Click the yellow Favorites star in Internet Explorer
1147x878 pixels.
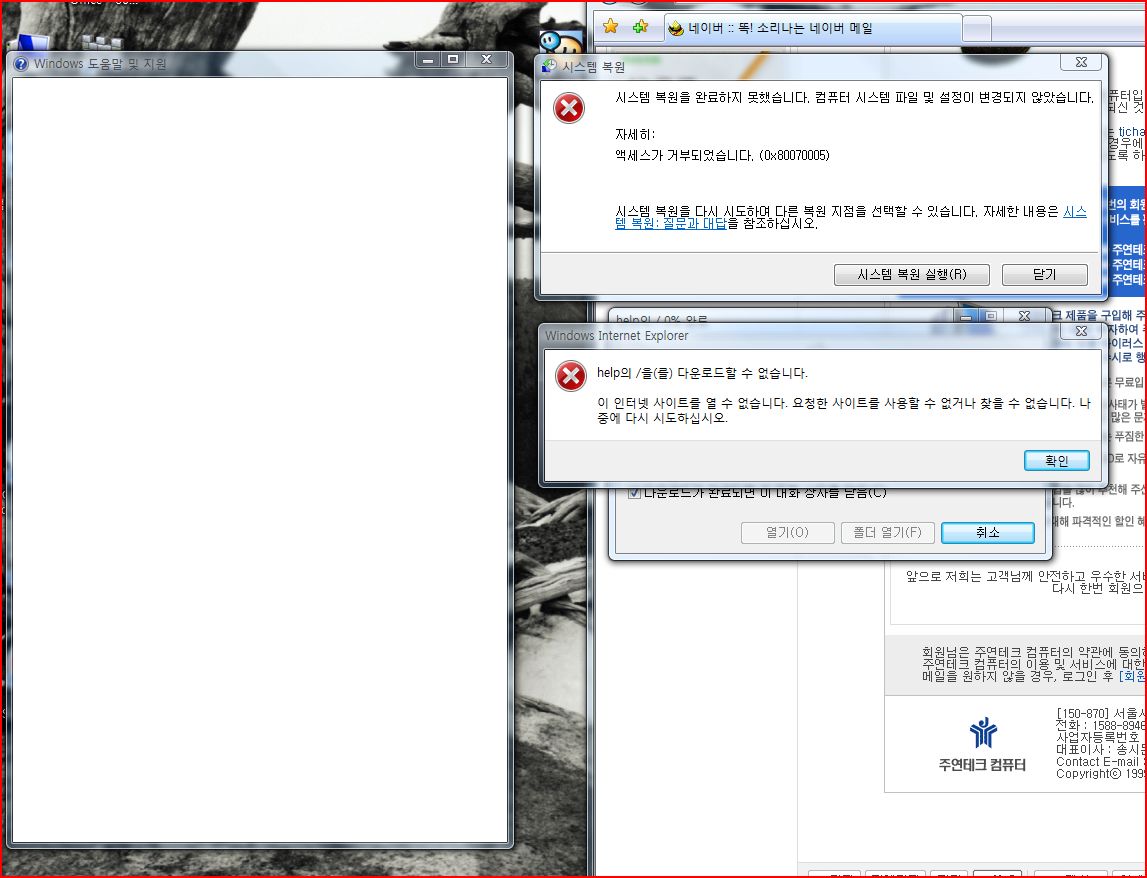[610, 27]
